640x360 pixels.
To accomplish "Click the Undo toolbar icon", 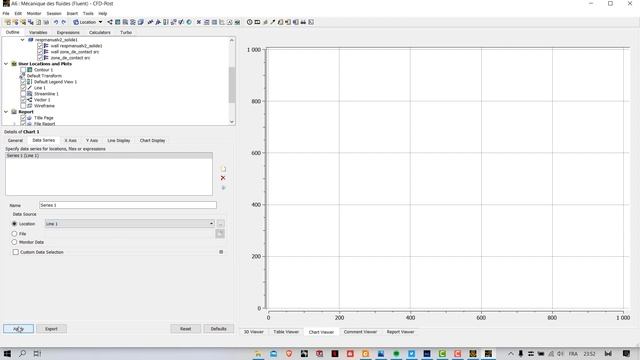I will (56, 22).
